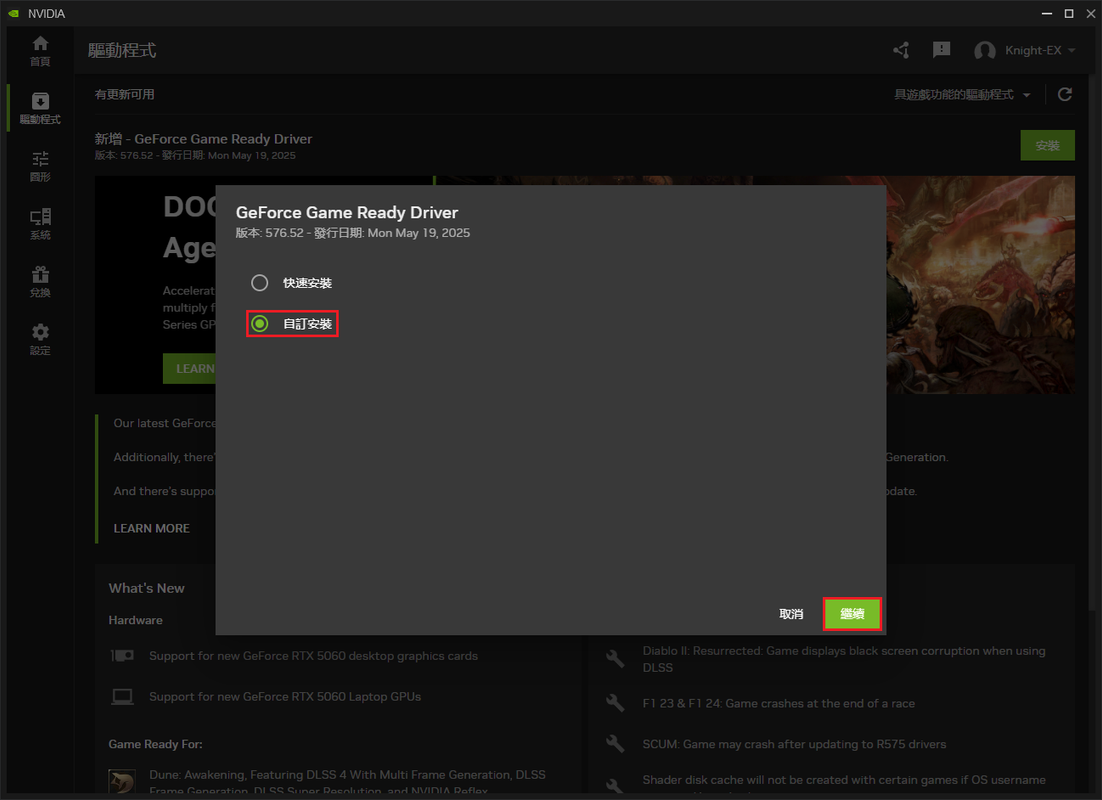This screenshot has width=1102, height=800.
Task: Click 'SCUM: Game may crash' text row
Action: tap(794, 744)
